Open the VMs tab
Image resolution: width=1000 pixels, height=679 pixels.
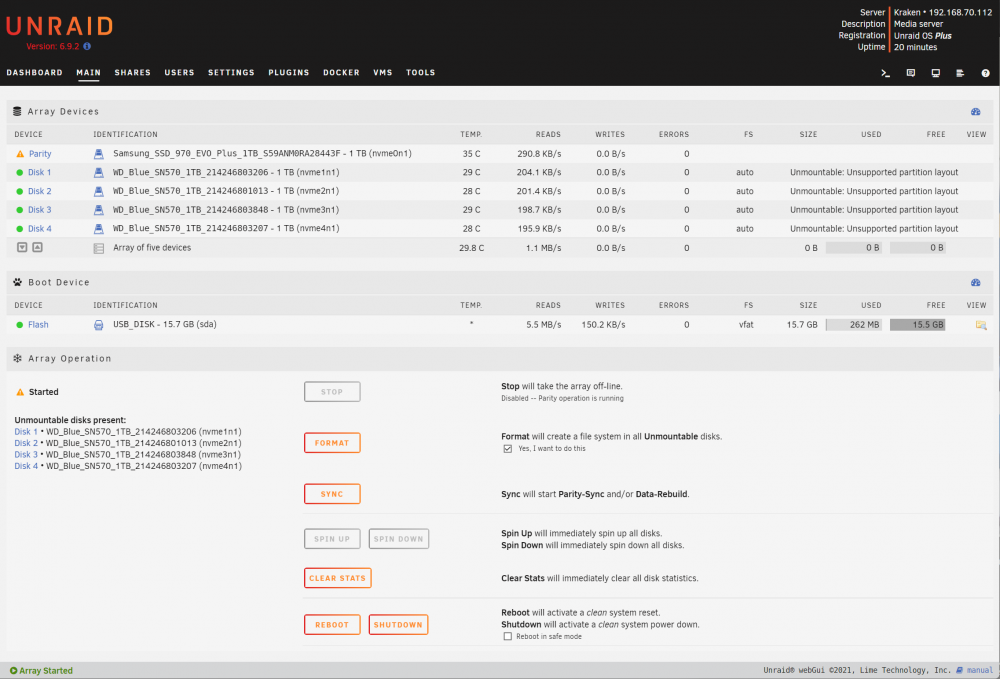coord(383,73)
